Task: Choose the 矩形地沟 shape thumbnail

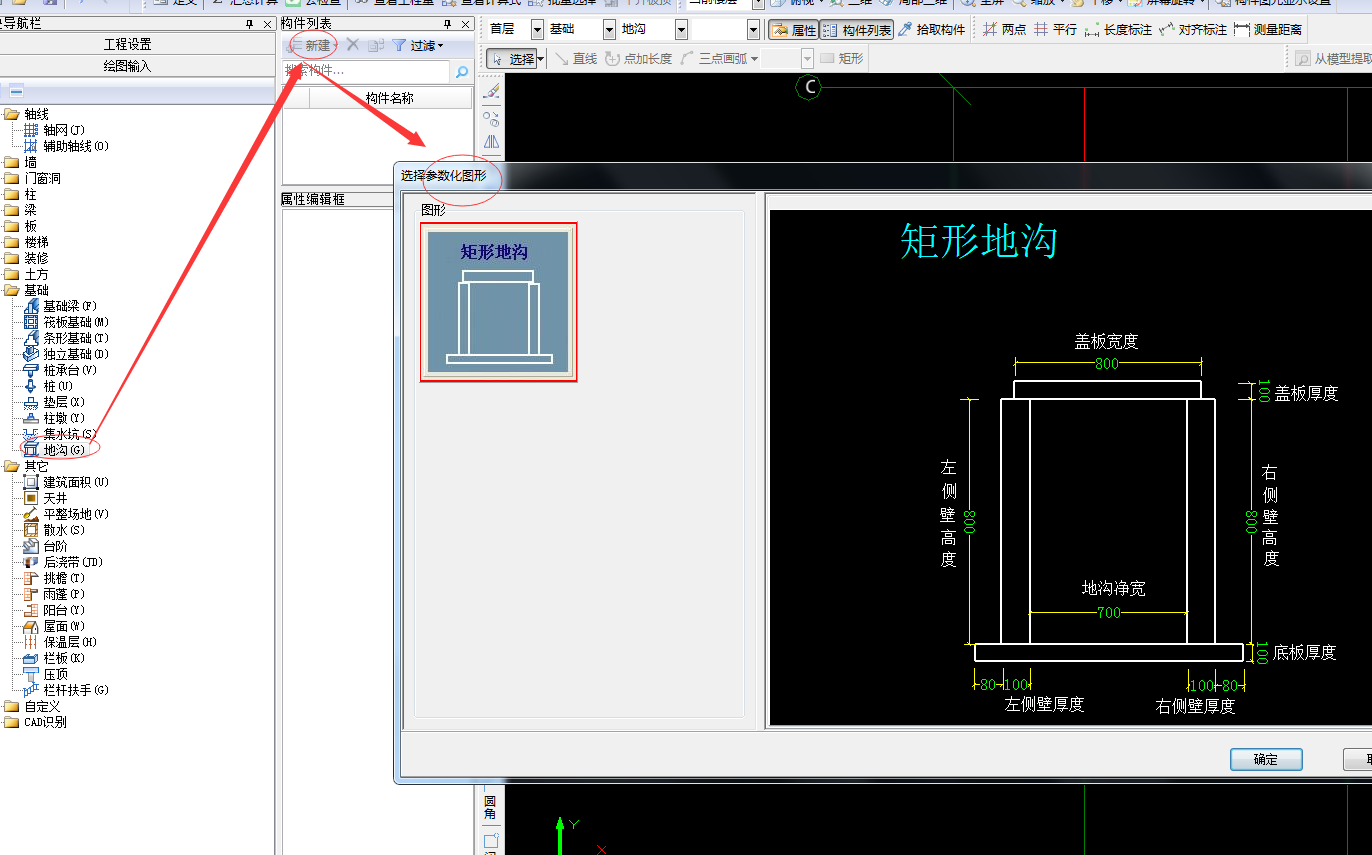Action: click(x=498, y=302)
